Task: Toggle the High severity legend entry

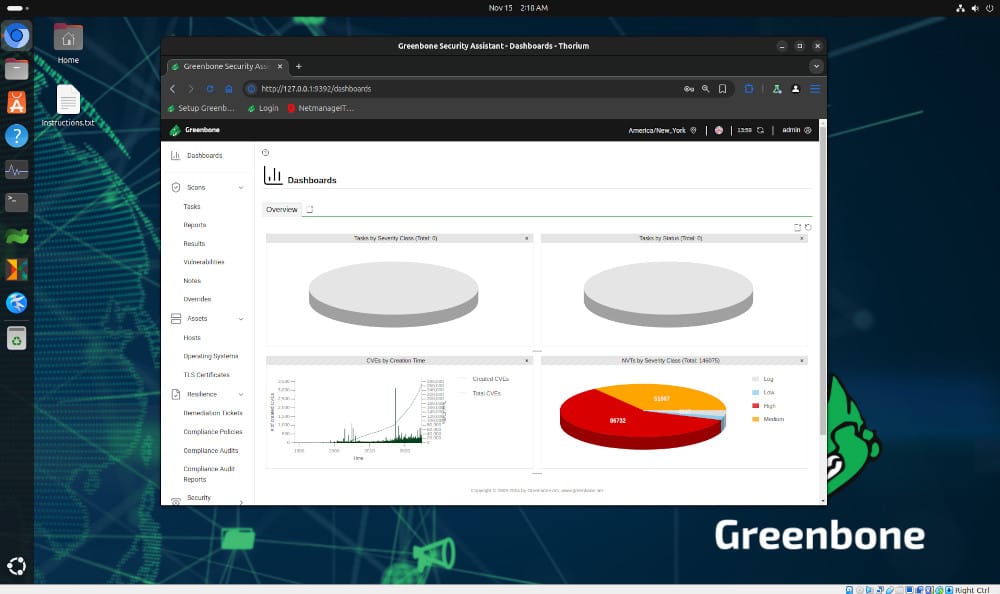Action: pyautogui.click(x=768, y=406)
